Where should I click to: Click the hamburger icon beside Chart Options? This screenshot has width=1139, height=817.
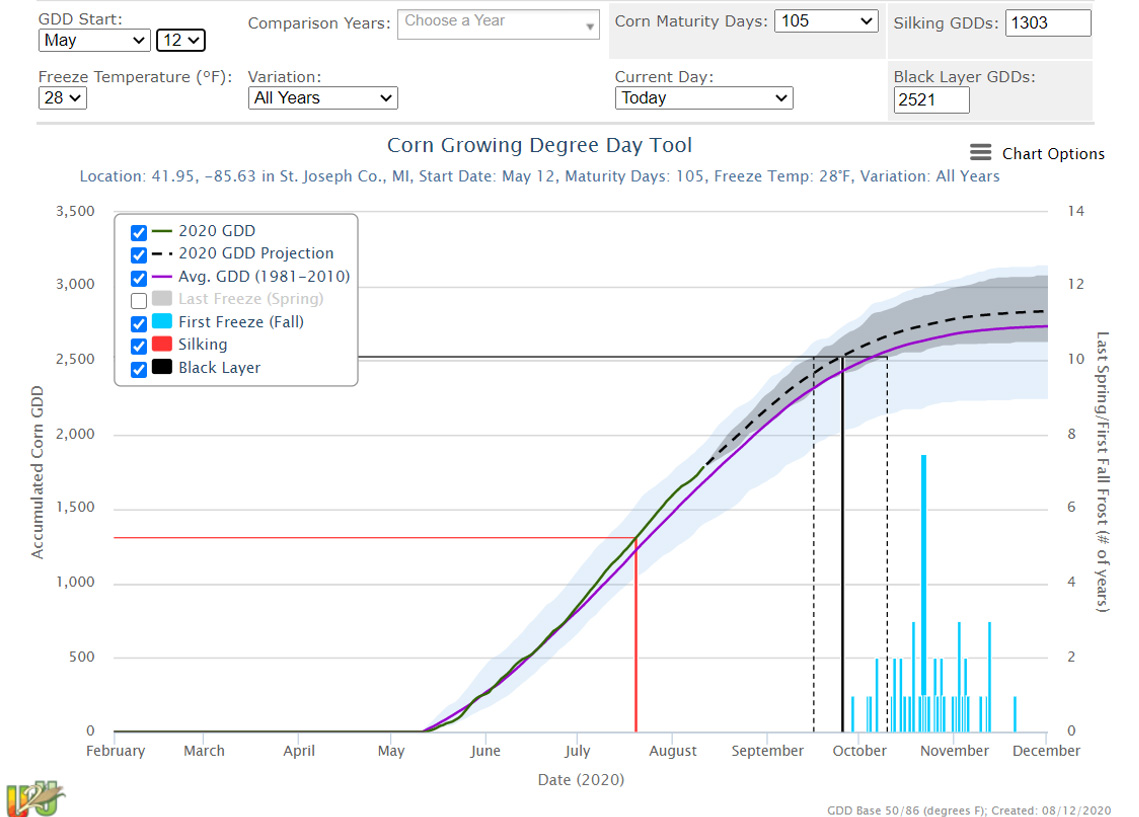pyautogui.click(x=978, y=153)
